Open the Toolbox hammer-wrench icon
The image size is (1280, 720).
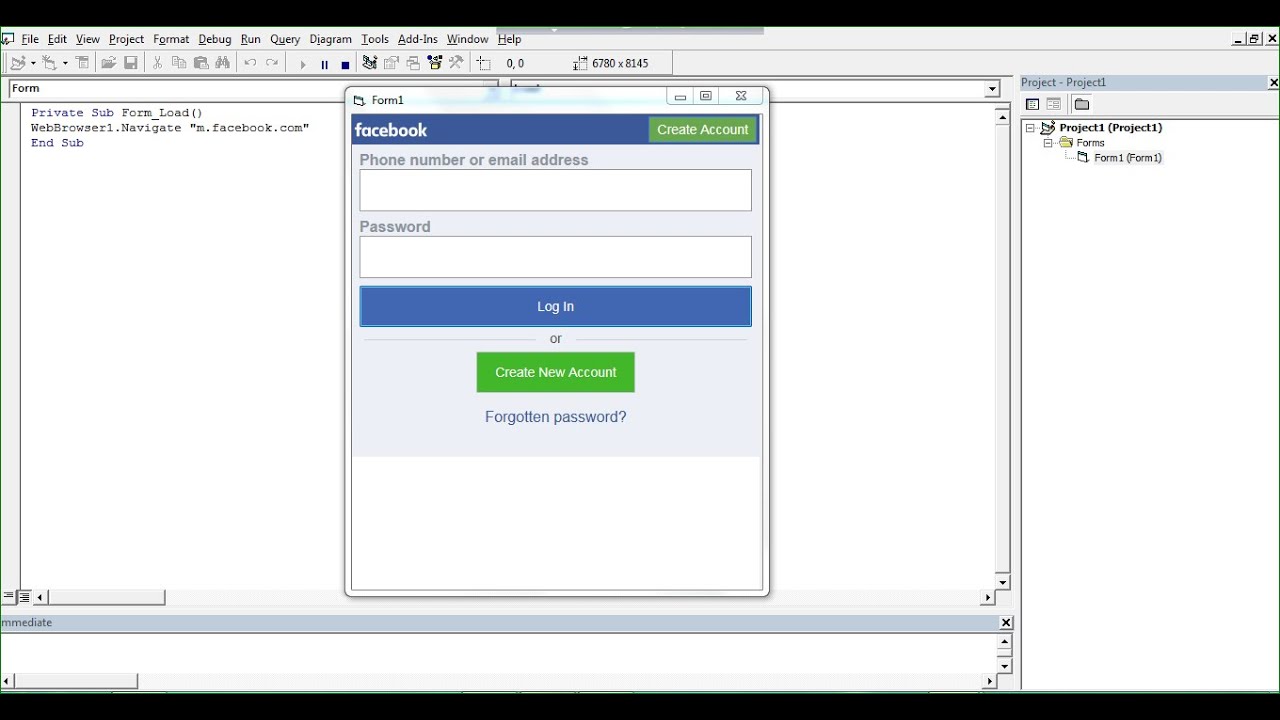coord(457,63)
